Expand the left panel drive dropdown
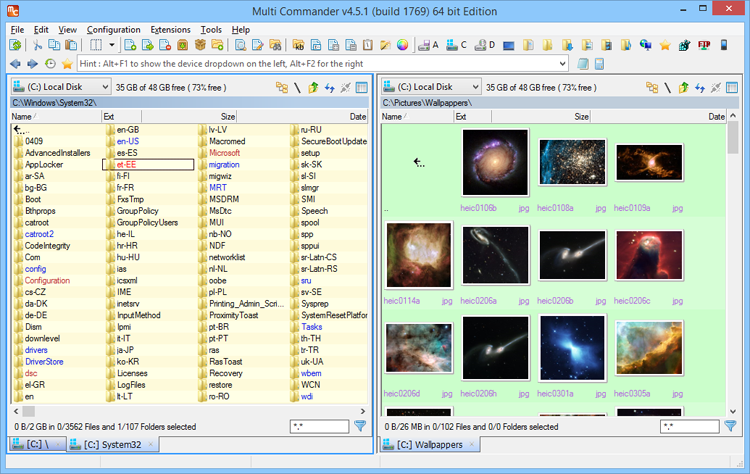 click(x=105, y=88)
